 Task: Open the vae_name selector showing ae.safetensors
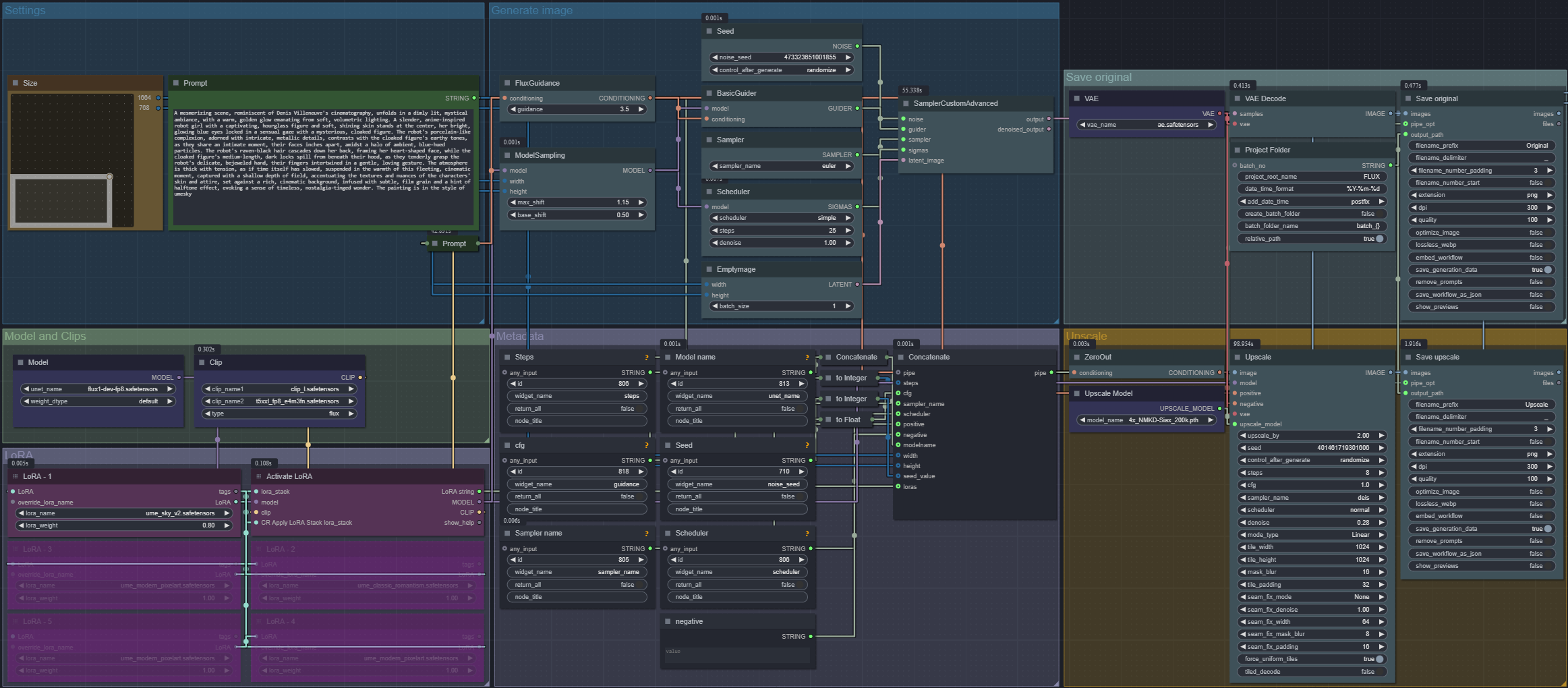click(x=1146, y=125)
